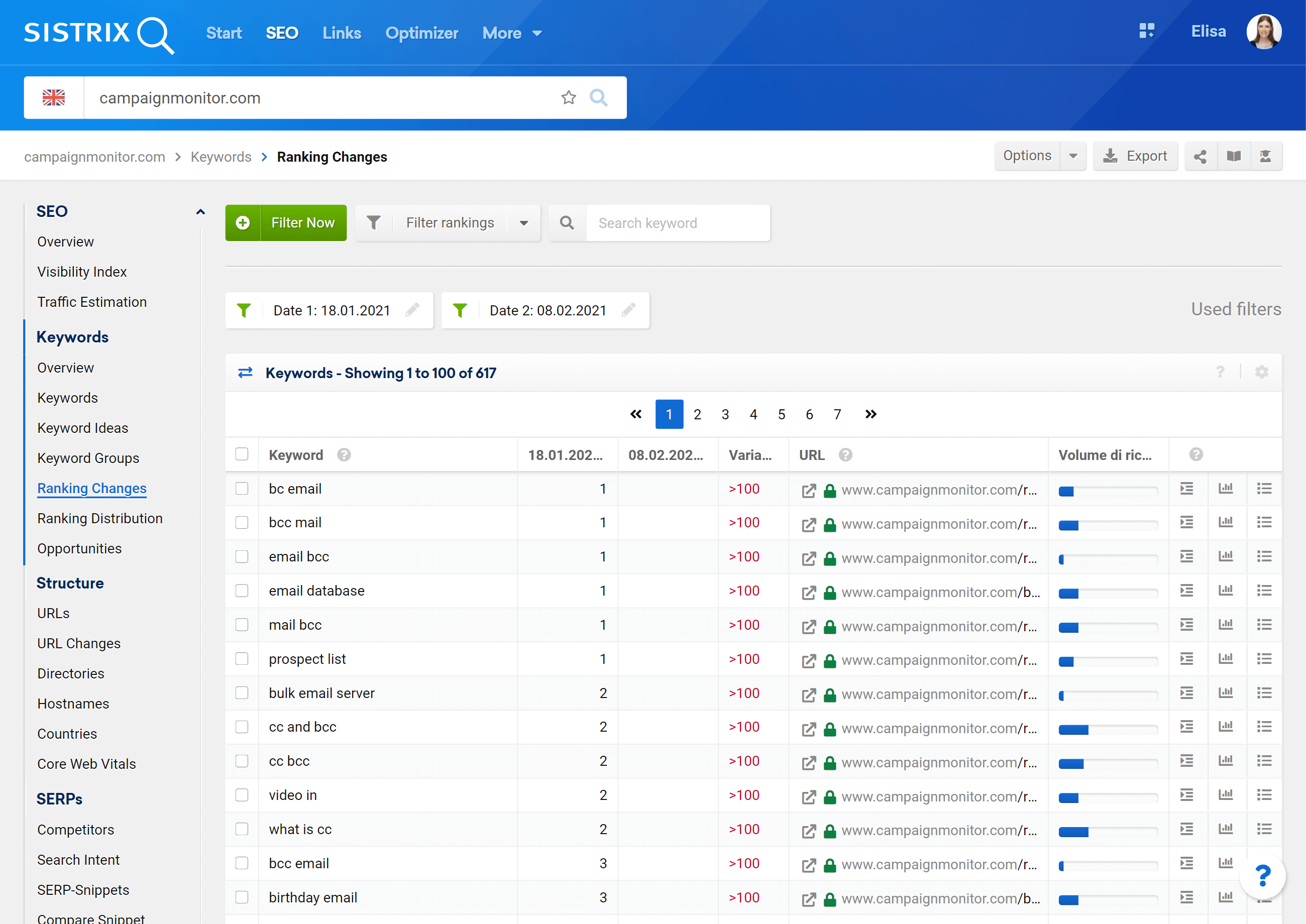Open external link icon for bc email
This screenshot has height=924, width=1306.
click(809, 491)
